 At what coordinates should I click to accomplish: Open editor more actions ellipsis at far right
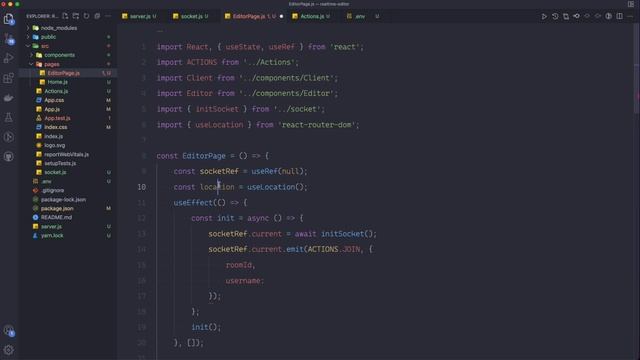630,16
